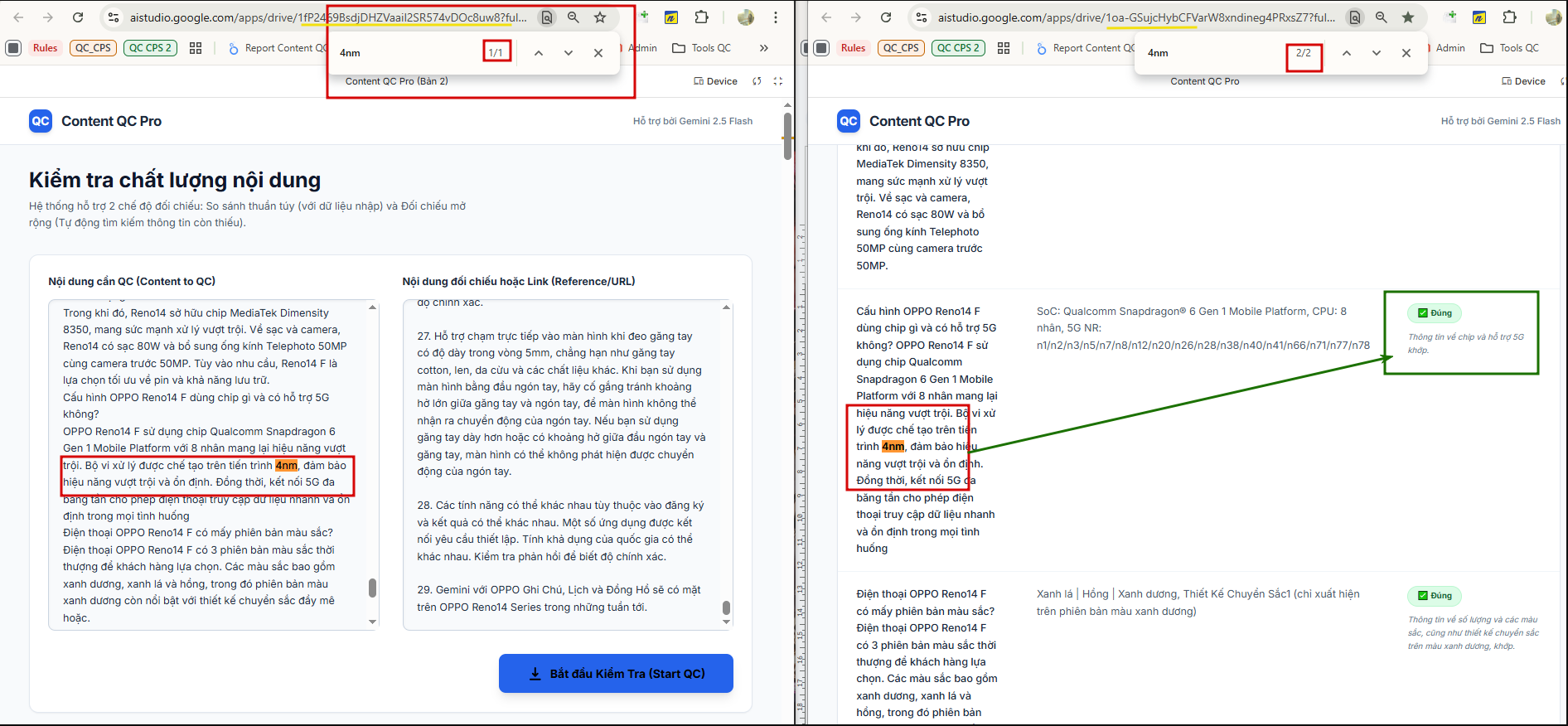Image resolution: width=1568 pixels, height=726 pixels.
Task: Click the 4nm find field in right window
Action: 1214,53
